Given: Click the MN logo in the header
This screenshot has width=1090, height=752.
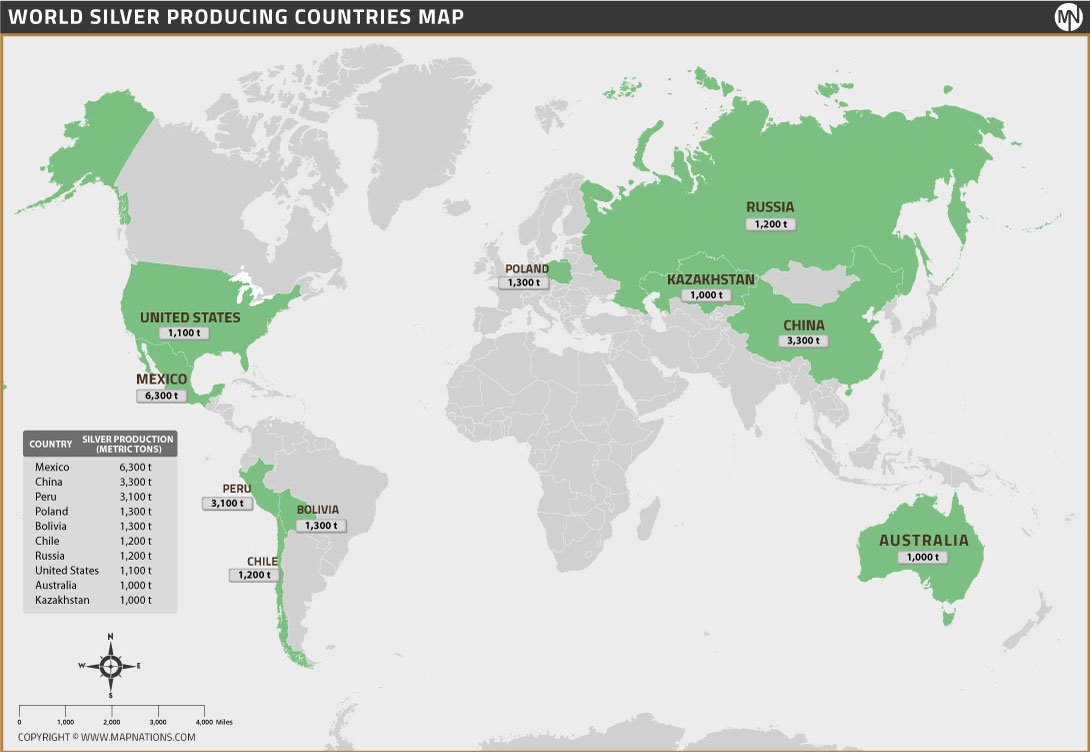Looking at the screenshot, I should click(1069, 17).
